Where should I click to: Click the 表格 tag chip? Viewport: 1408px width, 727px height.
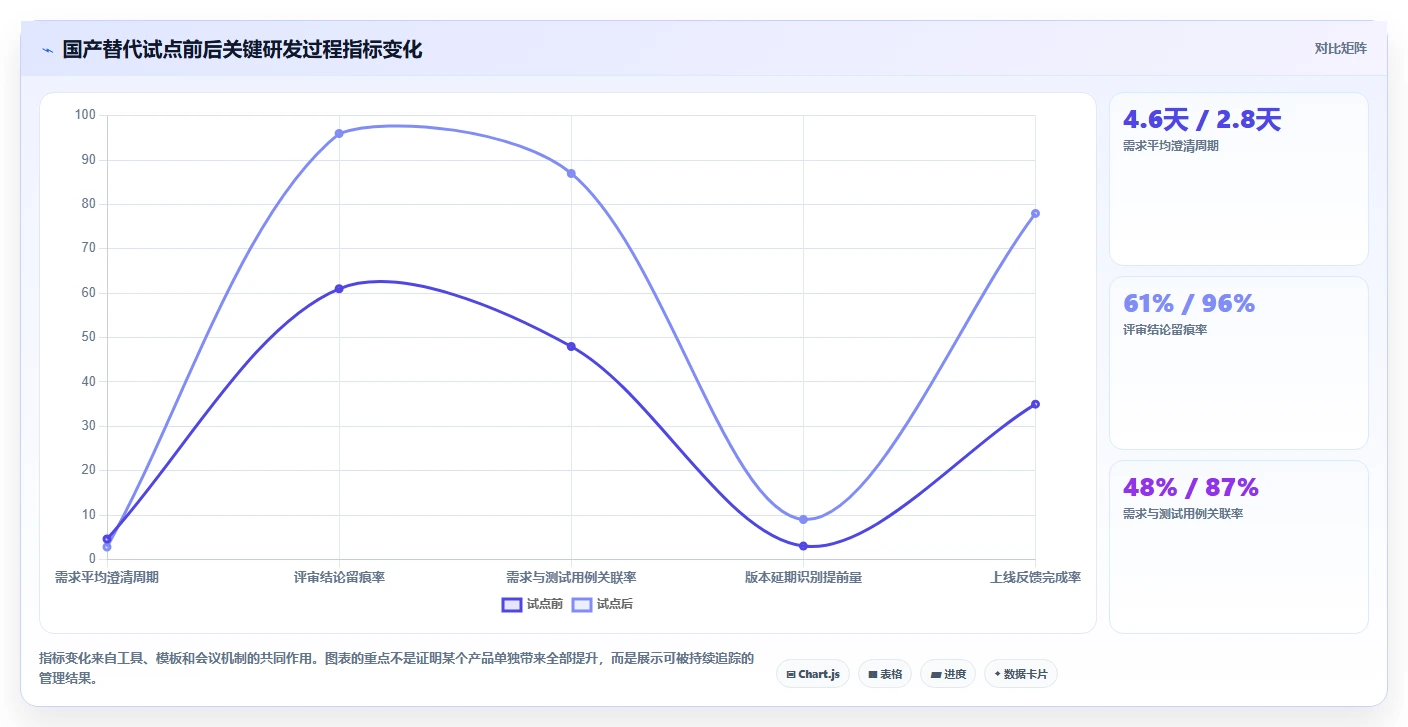coord(885,674)
